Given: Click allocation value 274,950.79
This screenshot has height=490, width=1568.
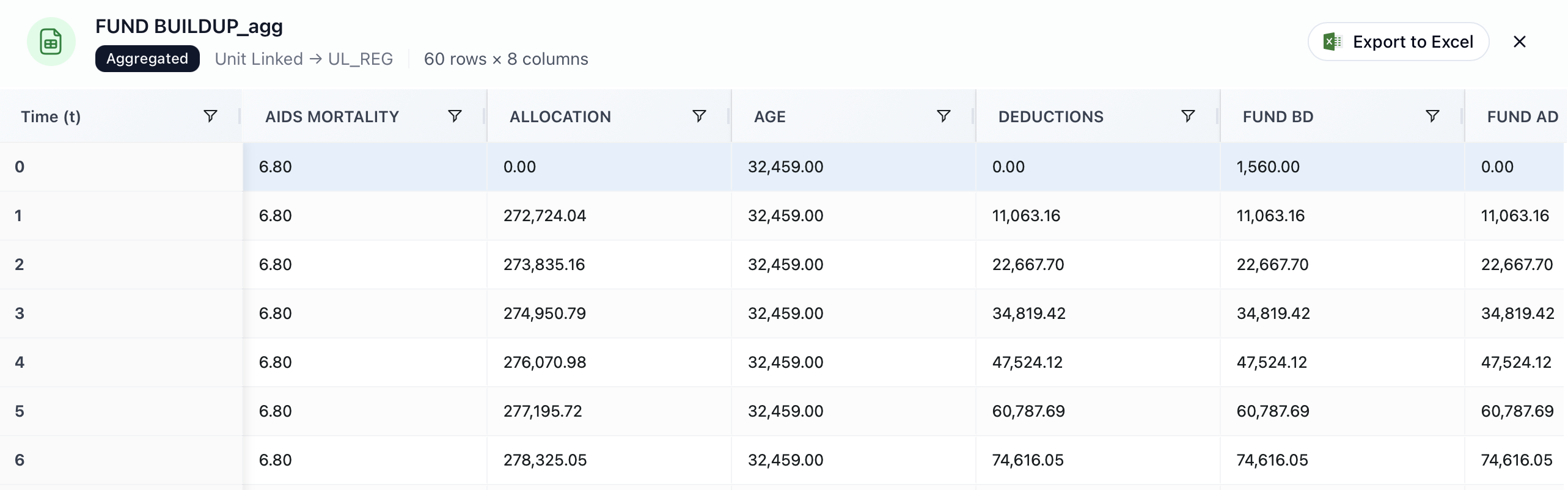Looking at the screenshot, I should coord(544,313).
